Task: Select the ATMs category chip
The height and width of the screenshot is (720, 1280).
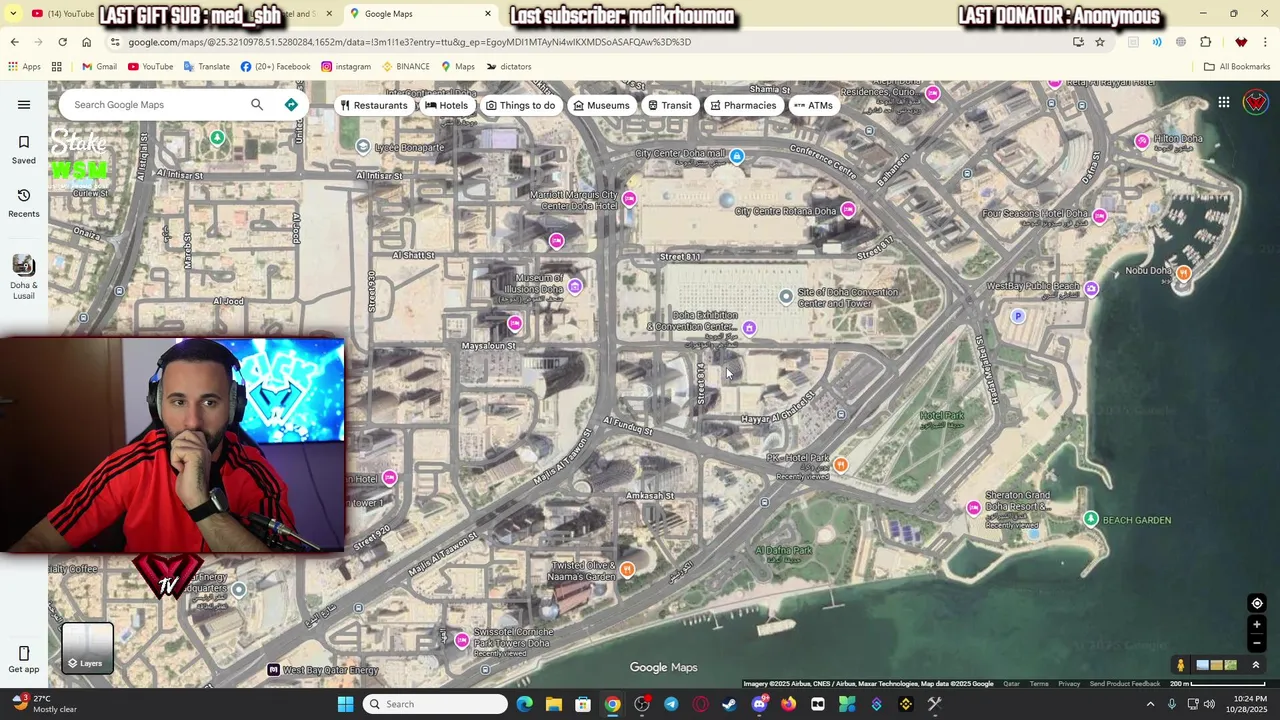Action: click(x=813, y=105)
